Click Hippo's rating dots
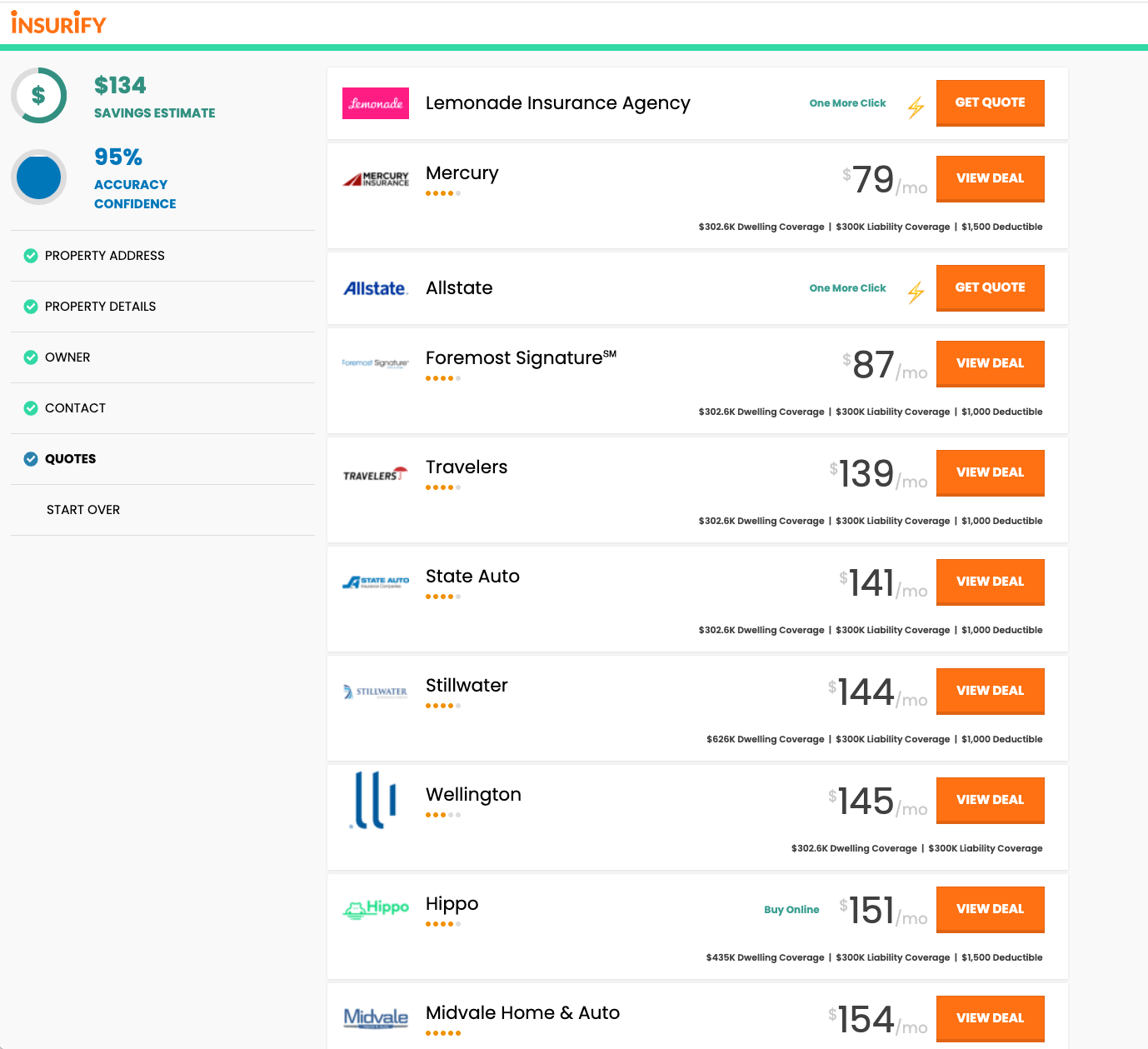 tap(443, 924)
